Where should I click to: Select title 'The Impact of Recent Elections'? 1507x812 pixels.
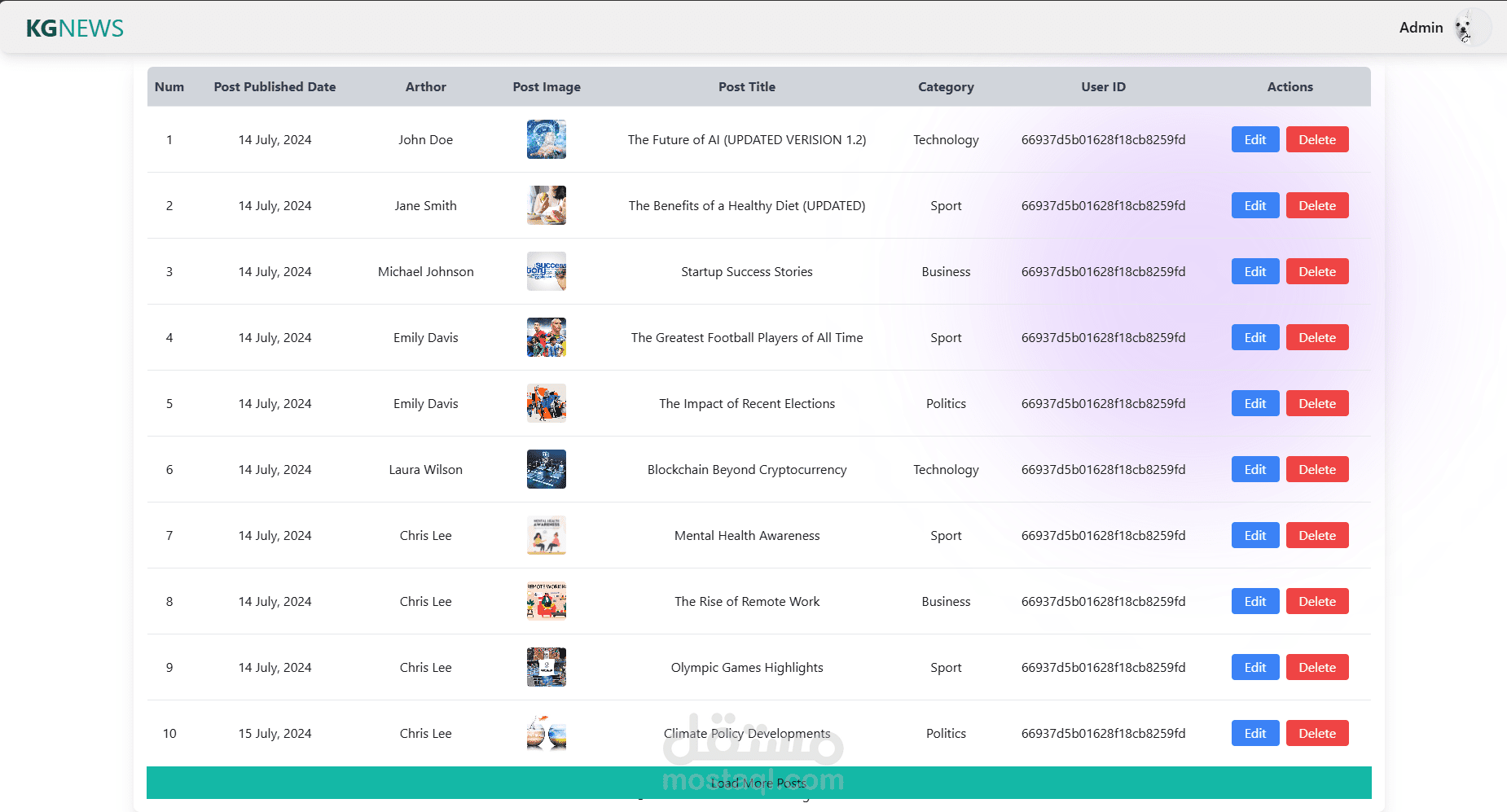(x=747, y=404)
